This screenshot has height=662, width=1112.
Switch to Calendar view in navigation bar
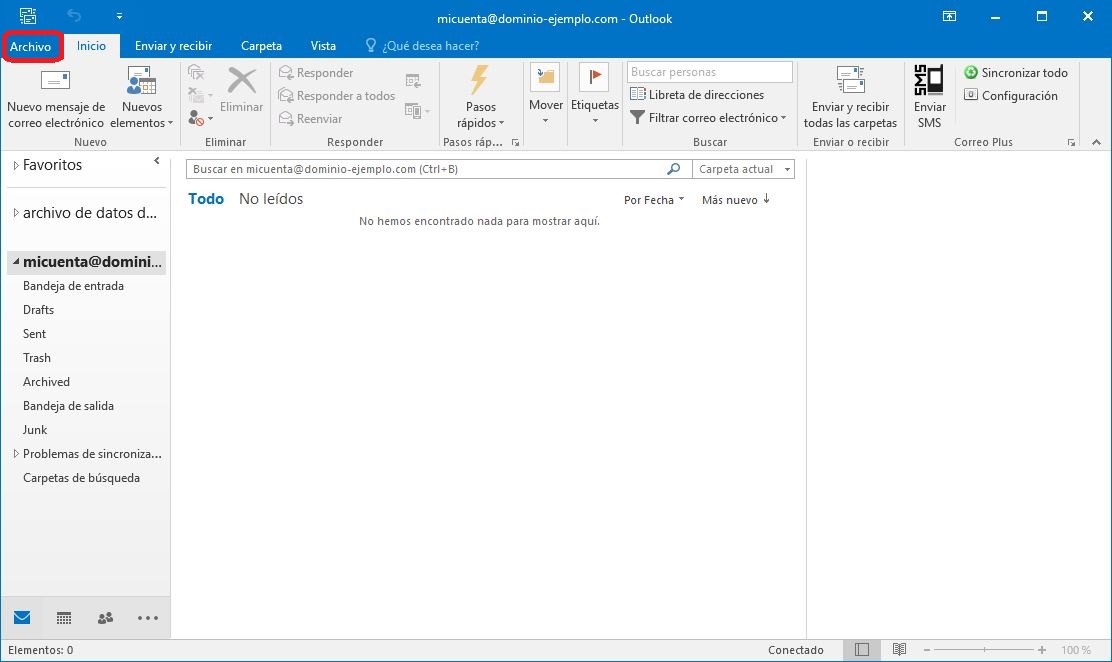[64, 618]
